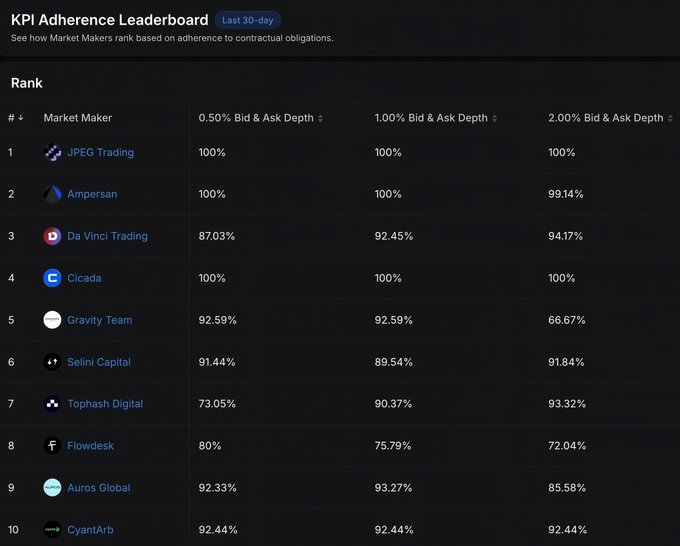Click the CyantArb logo icon
This screenshot has width=680, height=546.
click(x=52, y=530)
